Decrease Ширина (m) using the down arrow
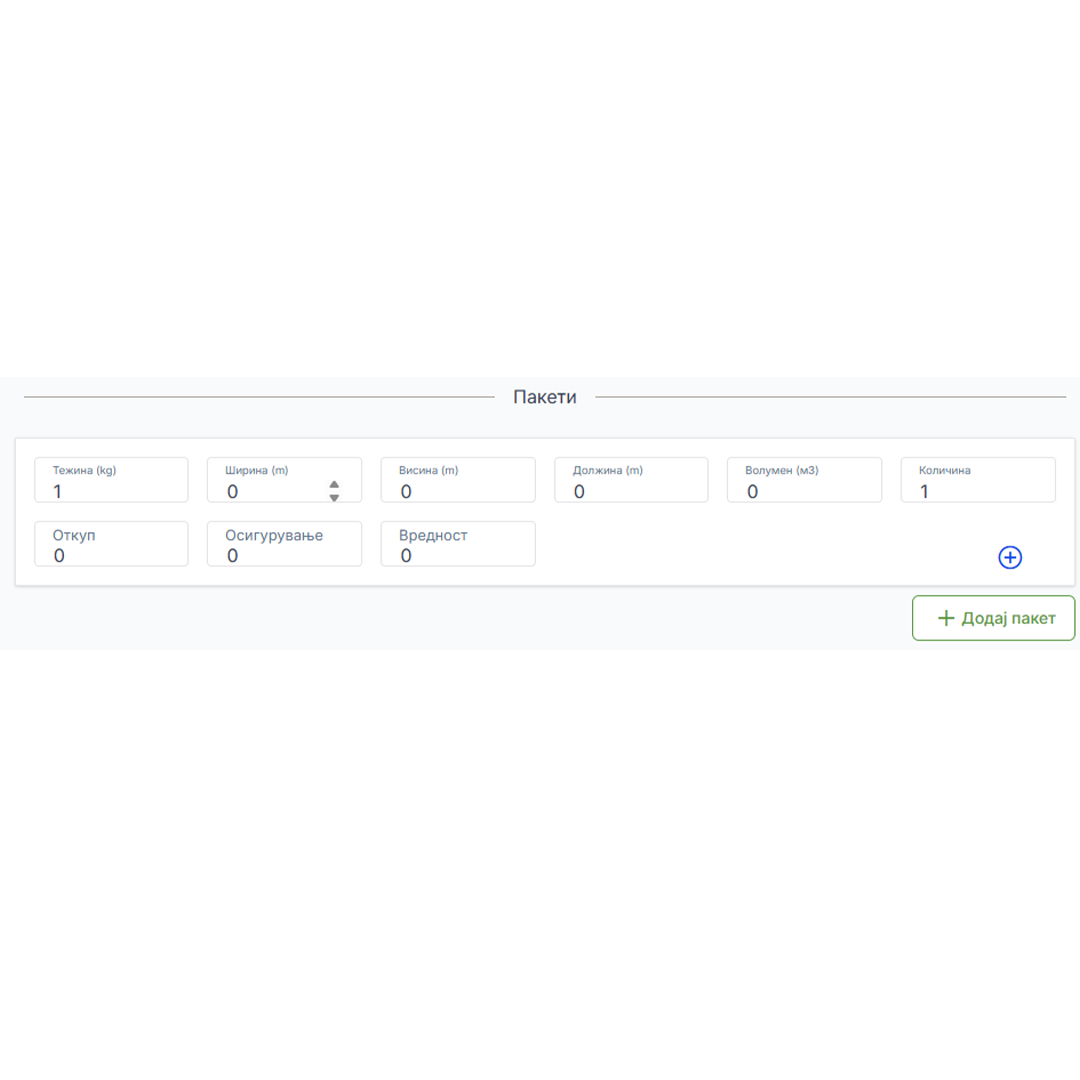 [334, 498]
